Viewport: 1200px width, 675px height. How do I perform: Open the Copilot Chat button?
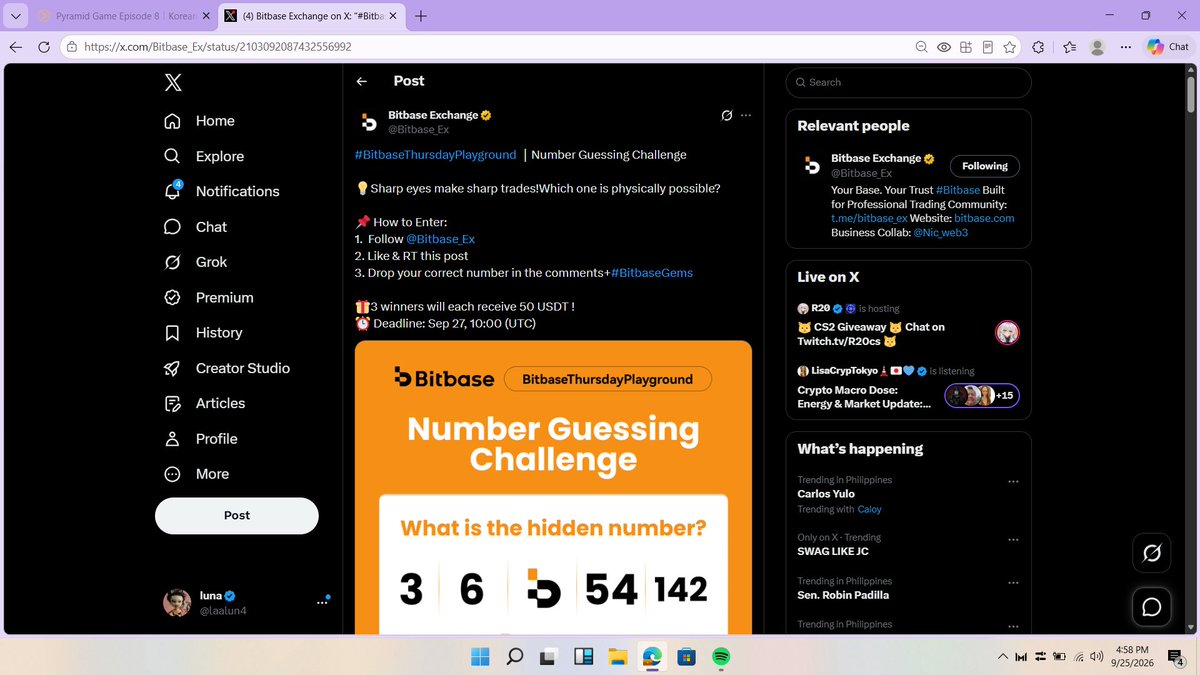point(1168,47)
